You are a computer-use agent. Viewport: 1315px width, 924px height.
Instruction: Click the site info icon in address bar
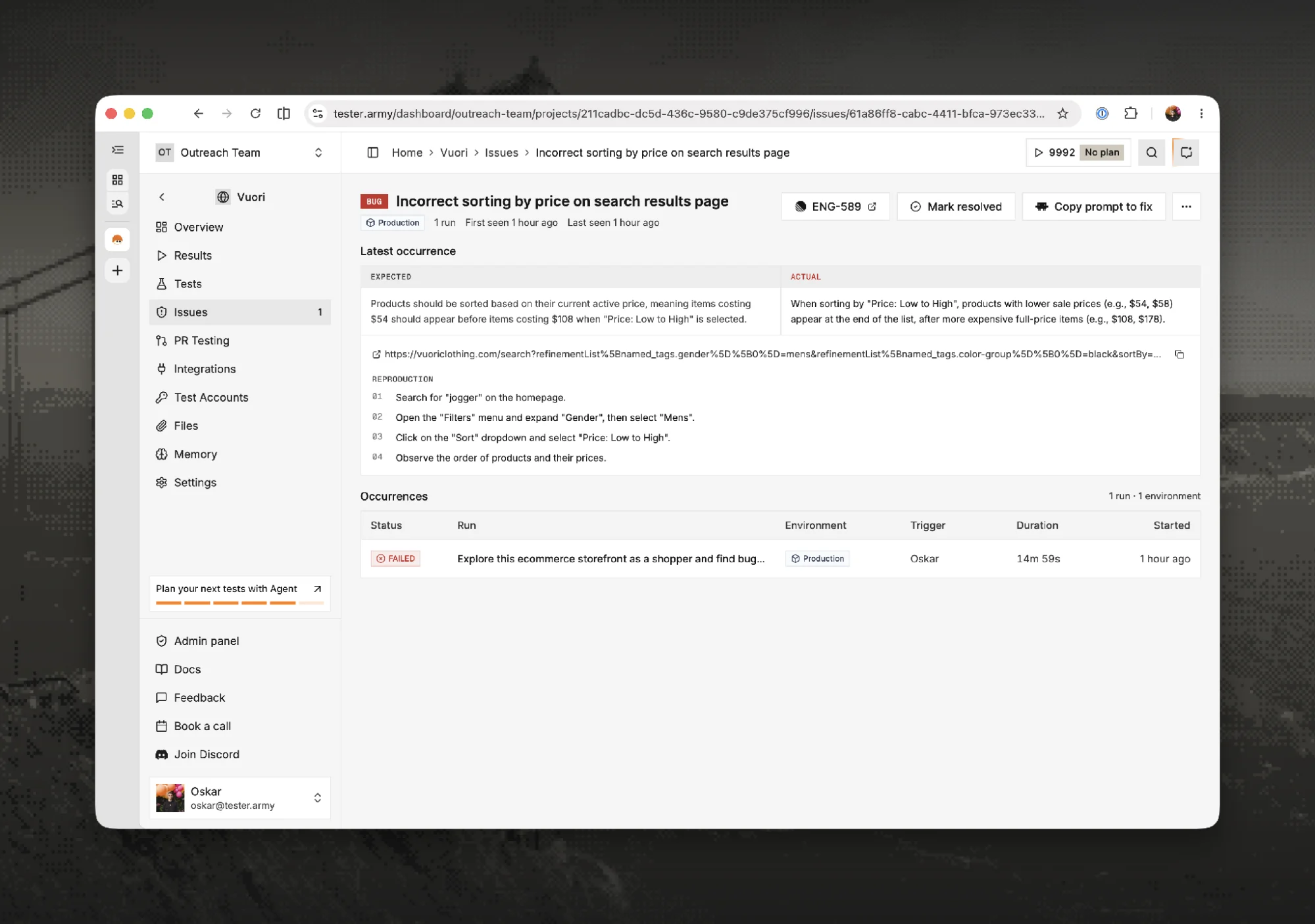point(318,114)
